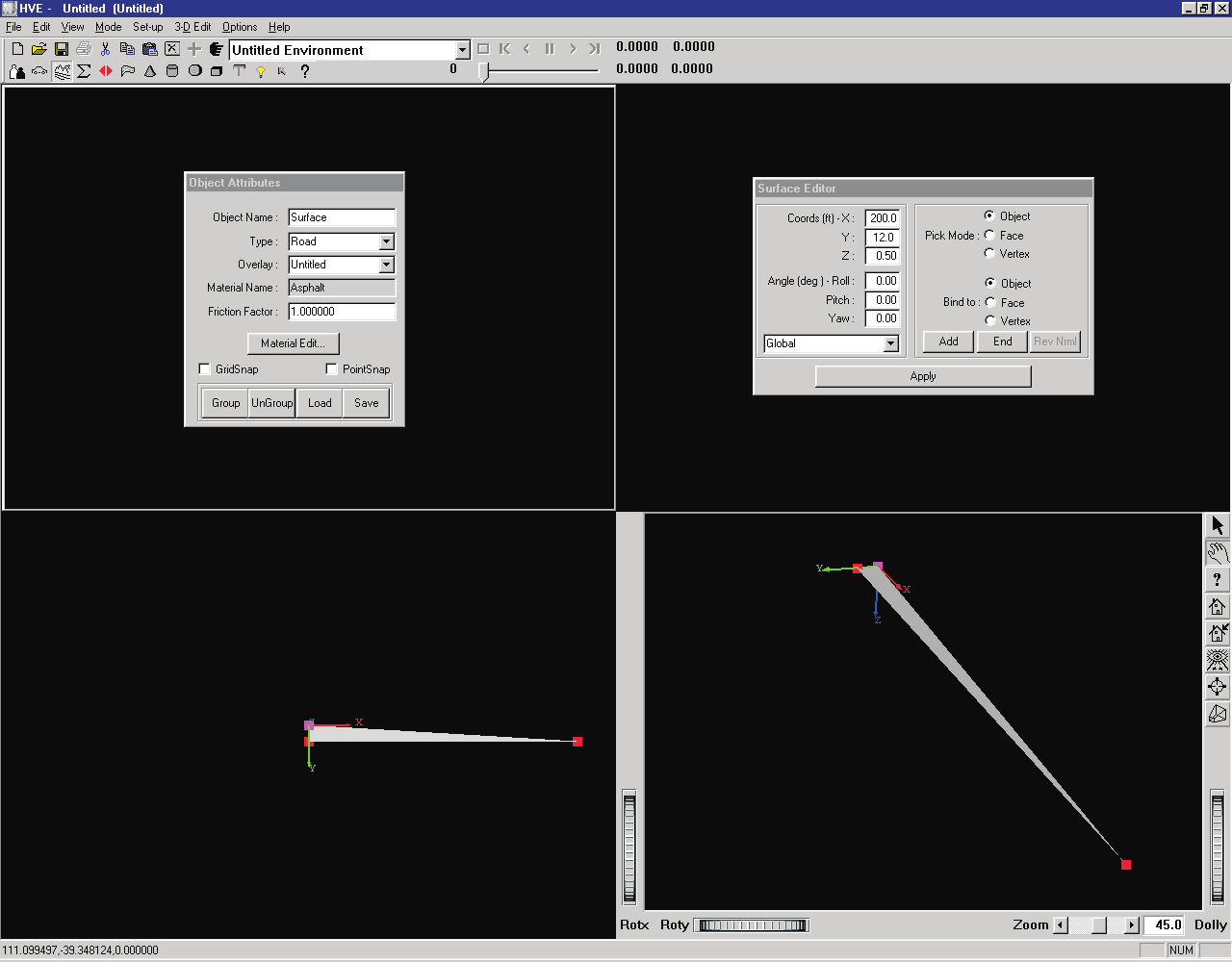1232x962 pixels.
Task: Click the UnGroup button
Action: point(272,403)
